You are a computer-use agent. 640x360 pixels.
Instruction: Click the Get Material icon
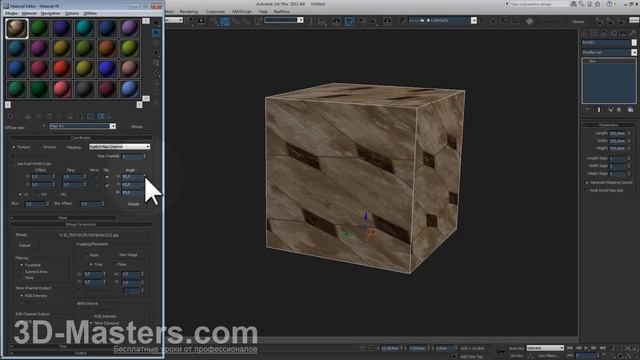[10, 116]
